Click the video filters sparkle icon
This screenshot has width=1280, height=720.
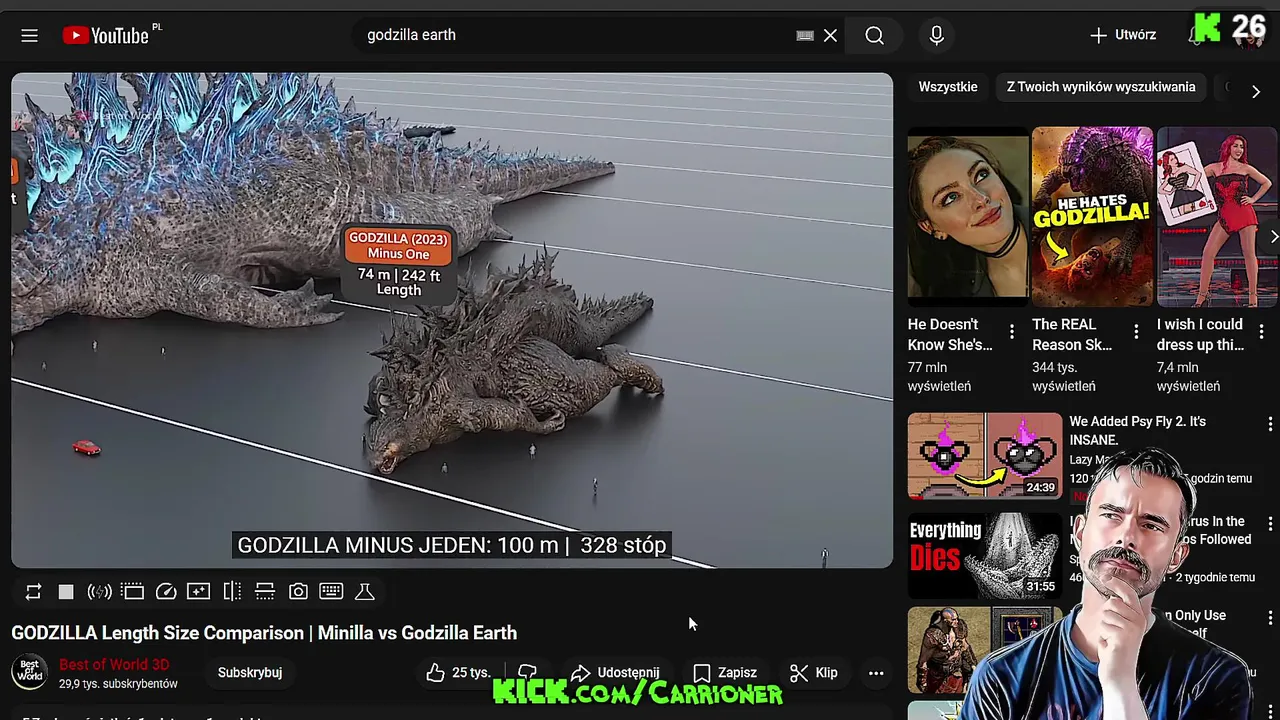coord(199,592)
